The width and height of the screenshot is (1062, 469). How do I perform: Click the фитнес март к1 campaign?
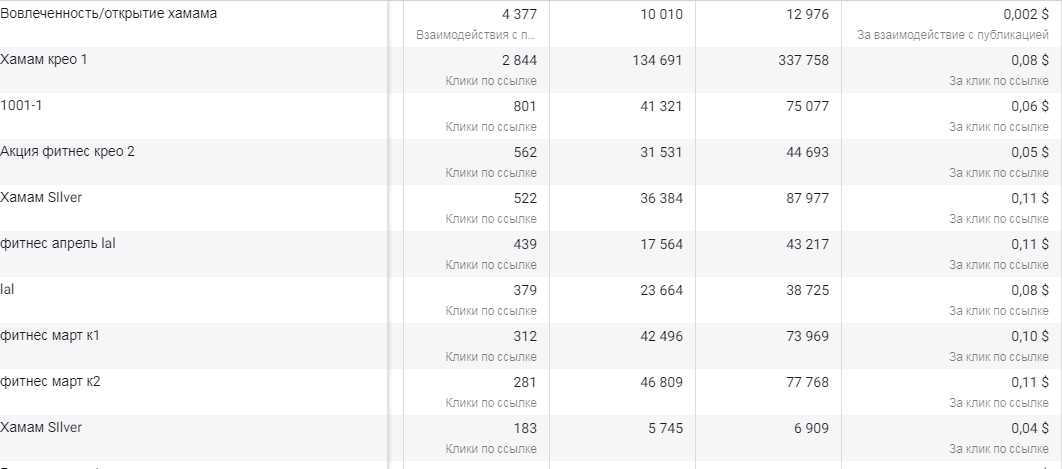[x=50, y=335]
